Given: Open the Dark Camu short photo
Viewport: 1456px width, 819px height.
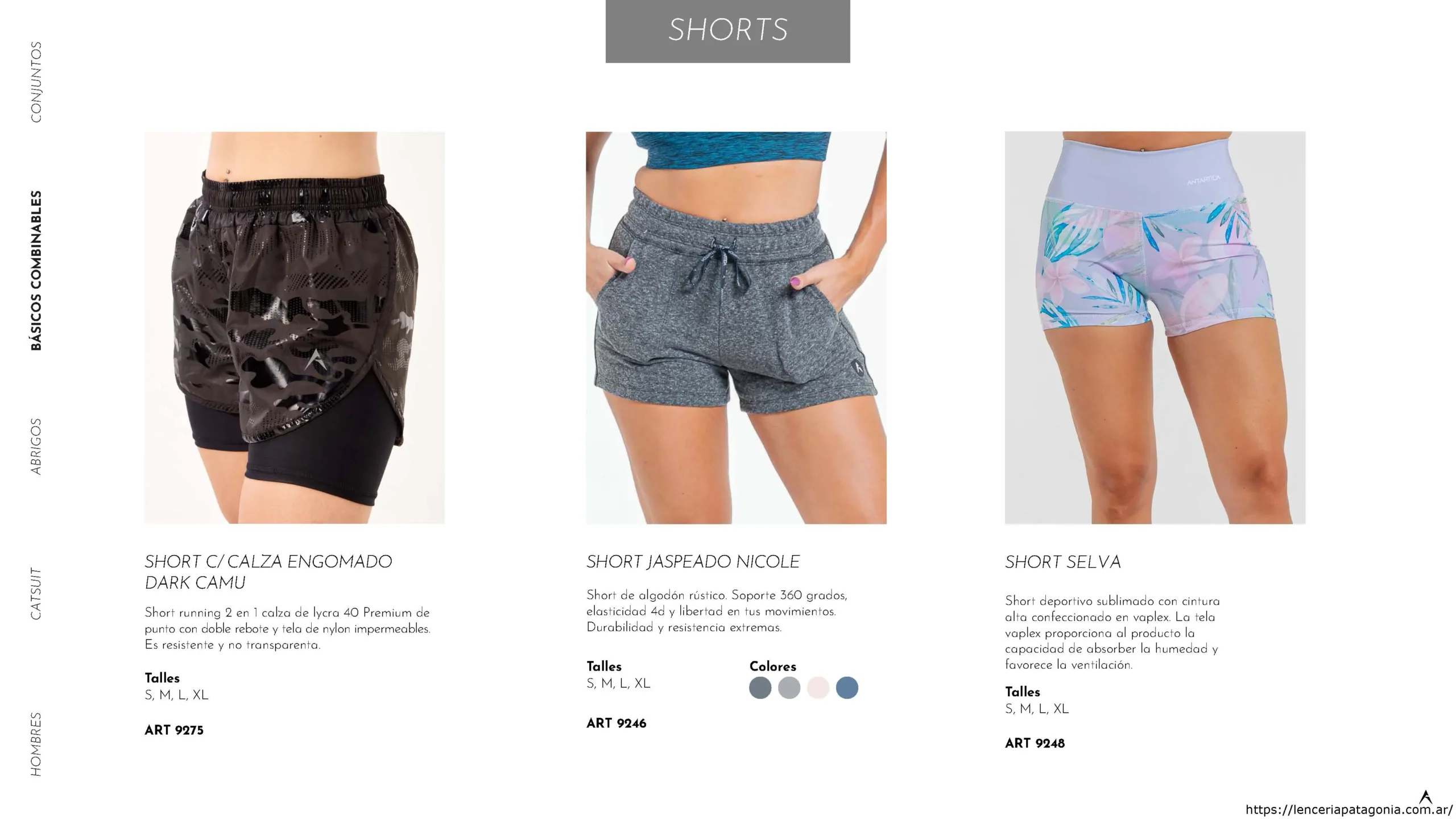Looking at the screenshot, I should click(x=295, y=328).
